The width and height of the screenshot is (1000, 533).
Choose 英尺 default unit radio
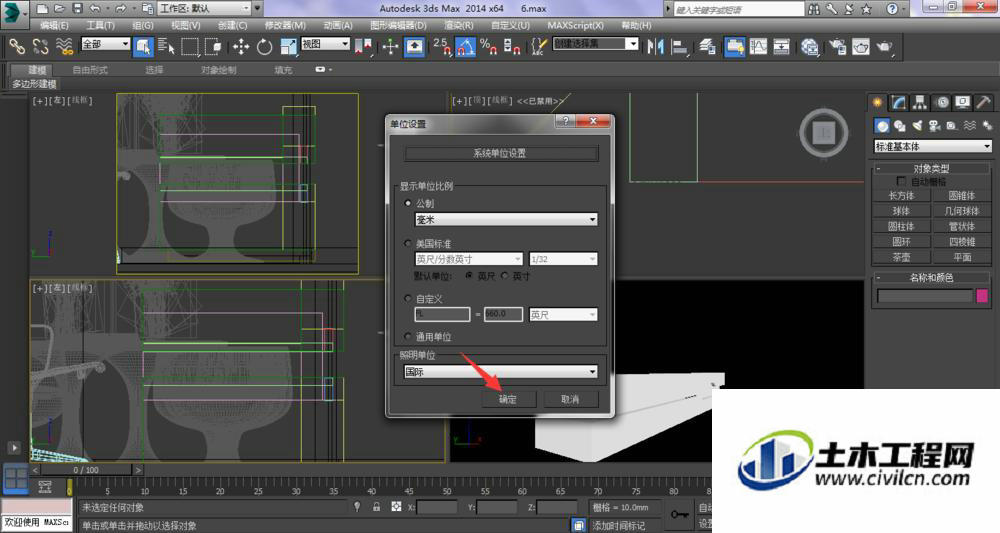pos(469,275)
